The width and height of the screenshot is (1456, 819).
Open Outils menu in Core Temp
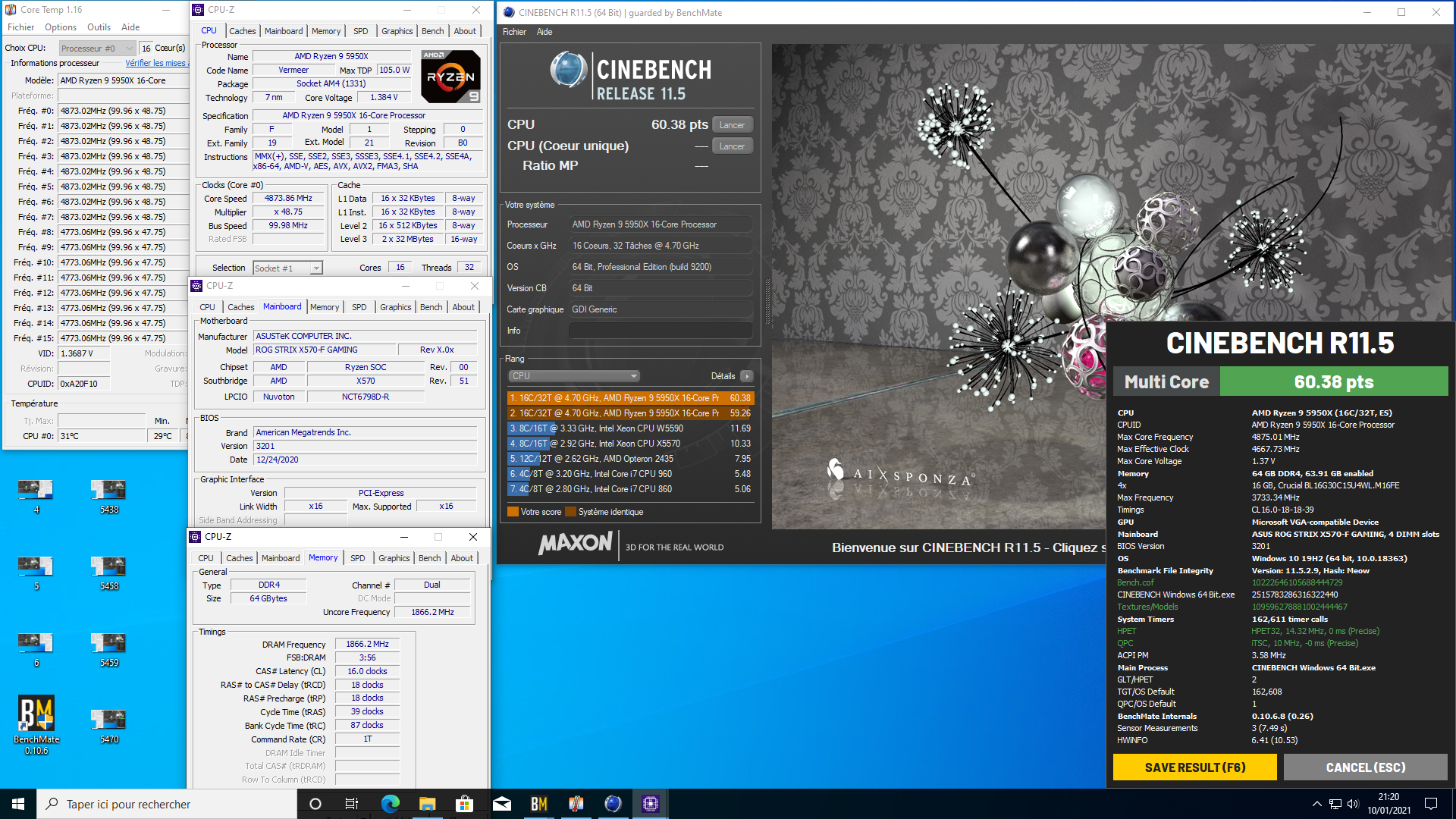click(x=99, y=27)
